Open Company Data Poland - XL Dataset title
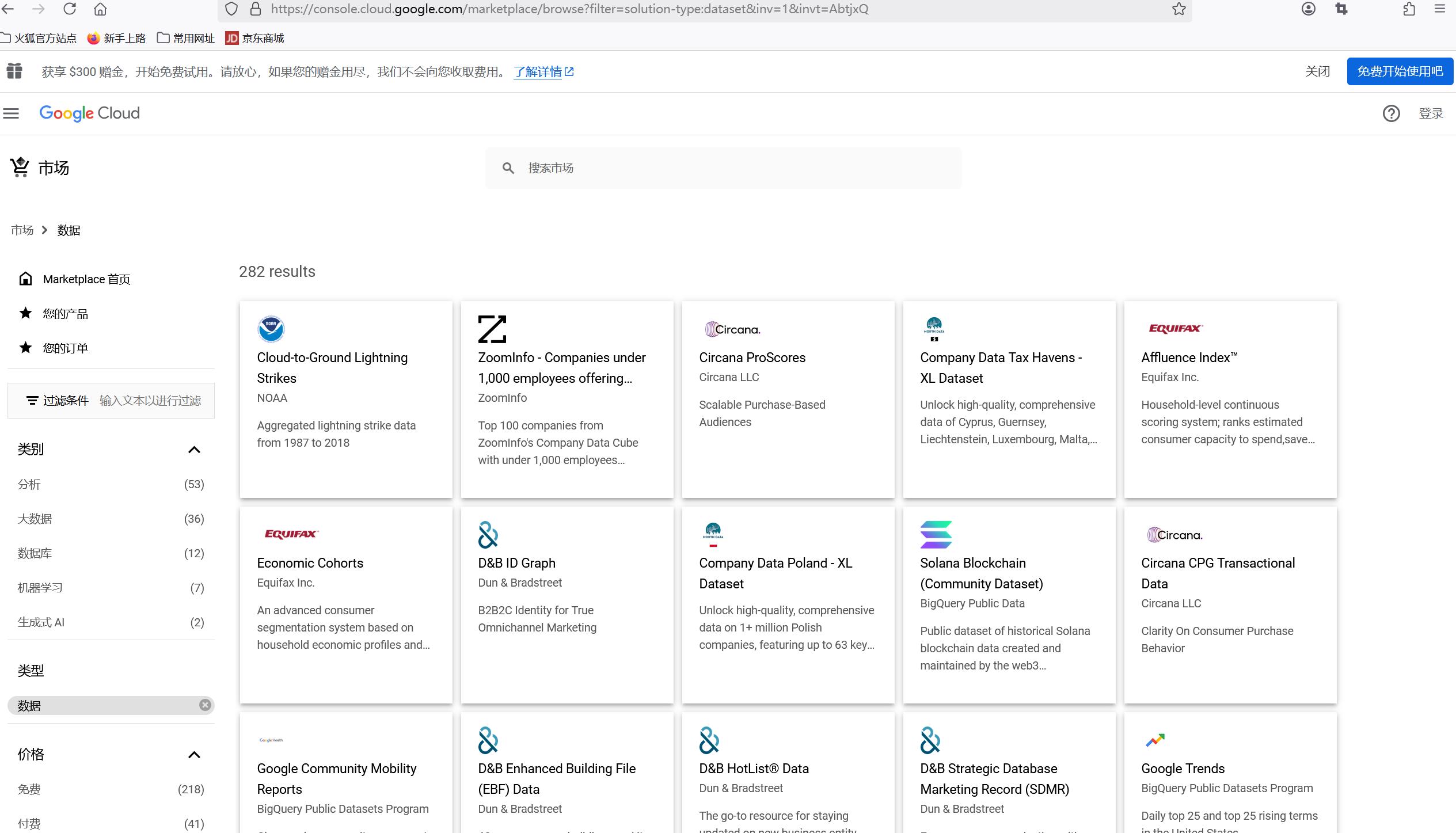This screenshot has width=1456, height=833. pos(775,573)
